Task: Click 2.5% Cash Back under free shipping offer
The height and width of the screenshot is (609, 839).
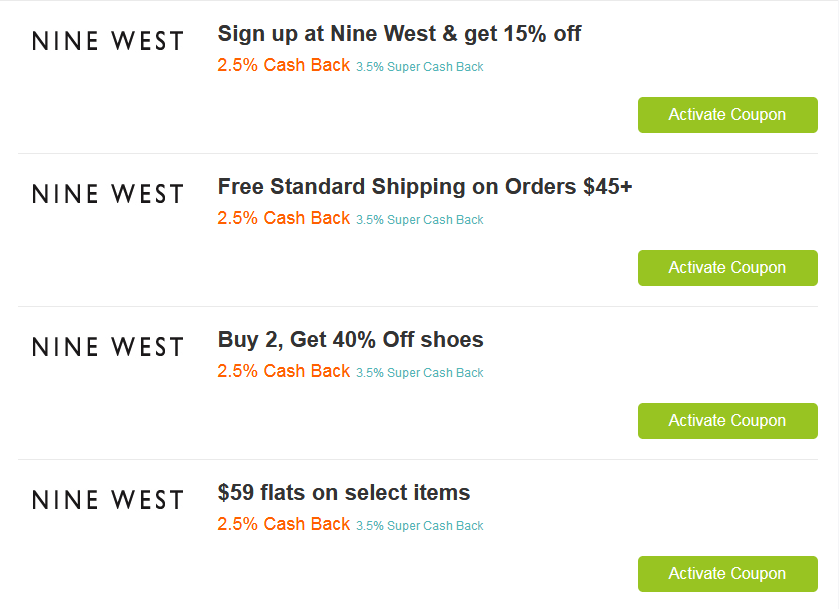Action: 284,218
